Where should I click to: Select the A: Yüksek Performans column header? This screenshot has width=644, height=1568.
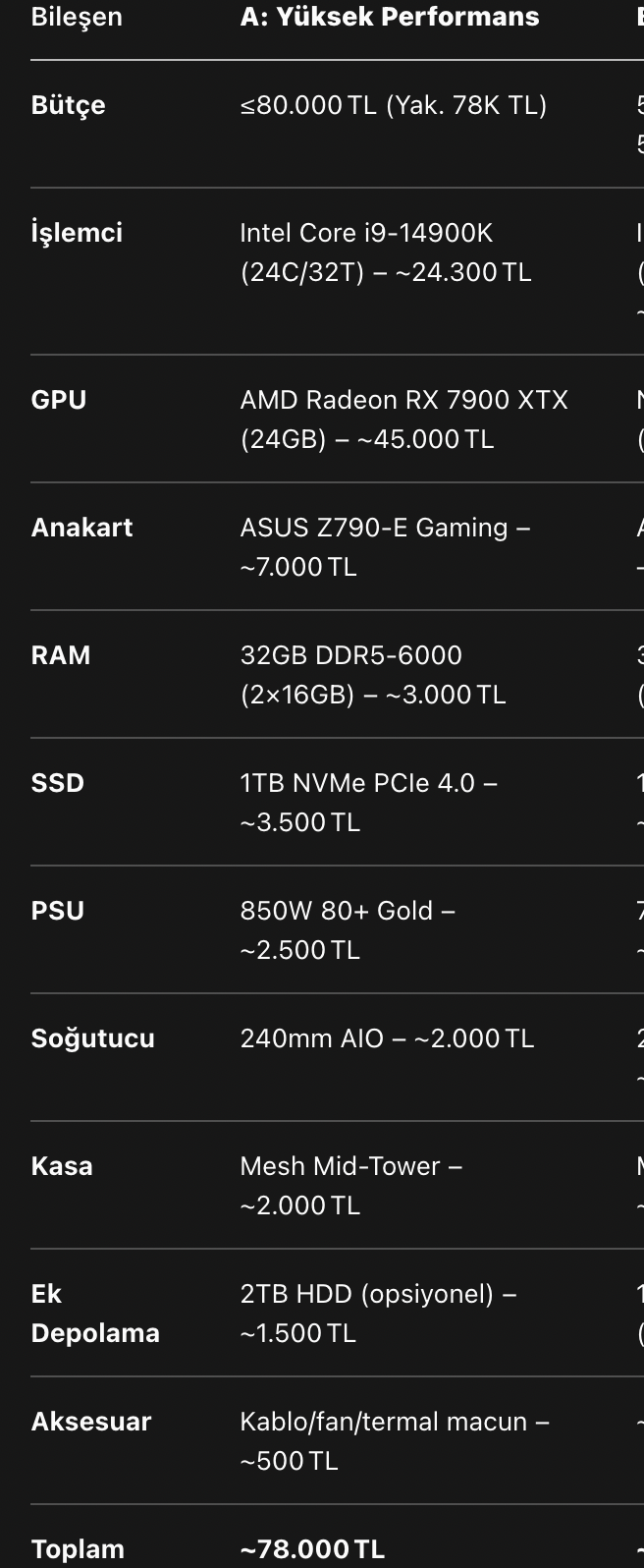pos(390,17)
